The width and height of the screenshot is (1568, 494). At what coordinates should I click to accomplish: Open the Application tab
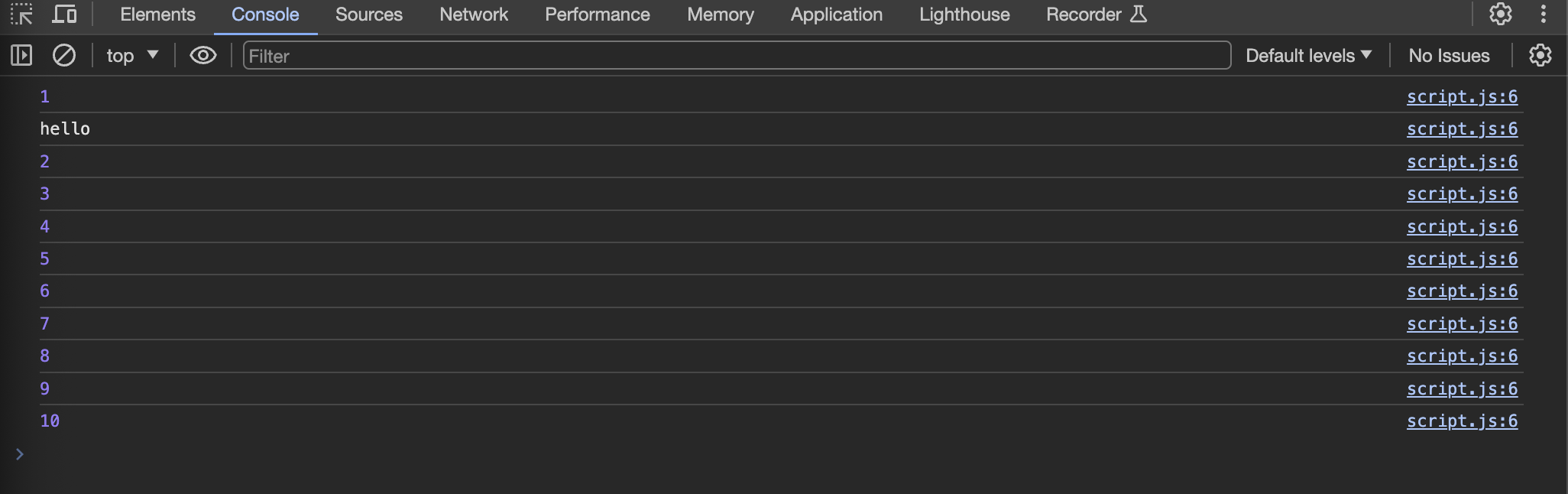click(836, 15)
